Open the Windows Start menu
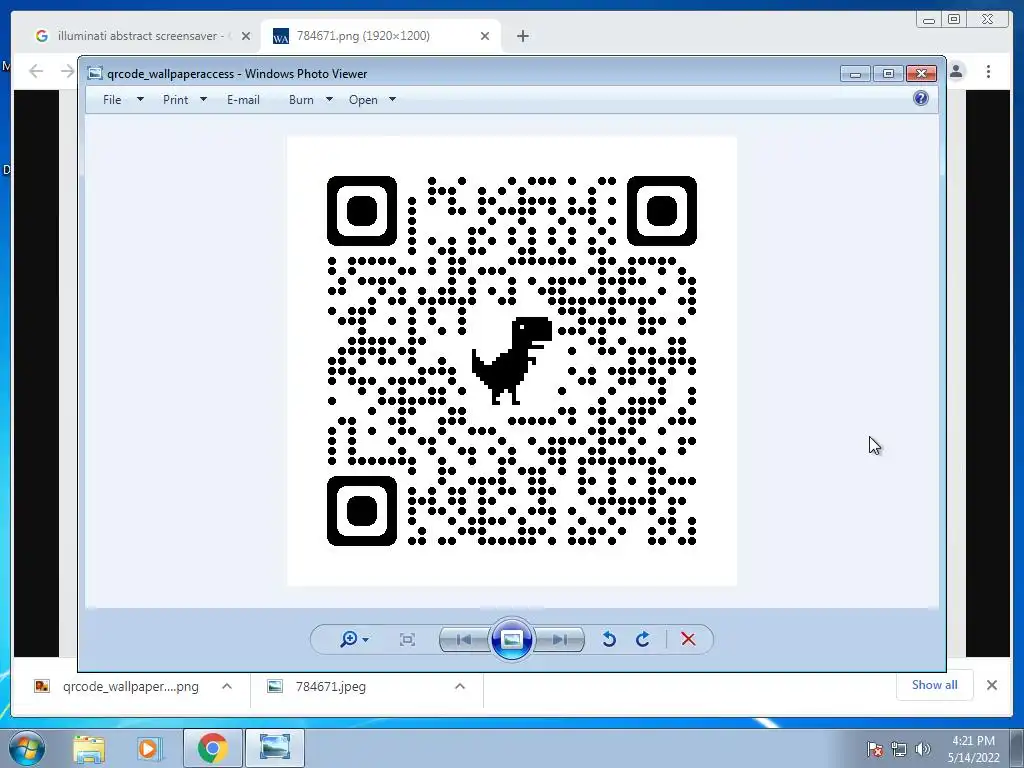 (x=27, y=748)
